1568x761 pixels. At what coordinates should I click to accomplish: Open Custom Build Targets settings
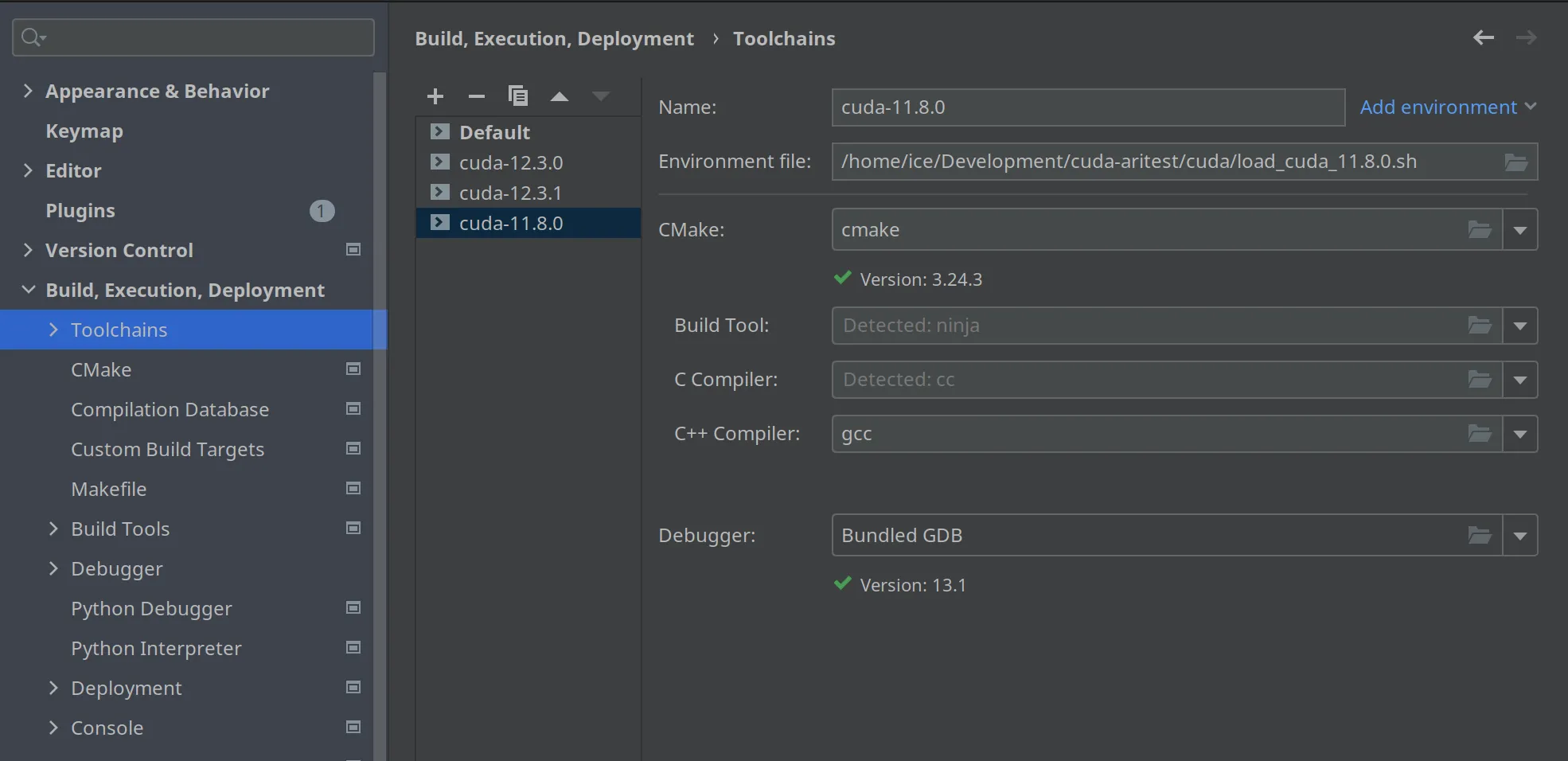point(167,450)
